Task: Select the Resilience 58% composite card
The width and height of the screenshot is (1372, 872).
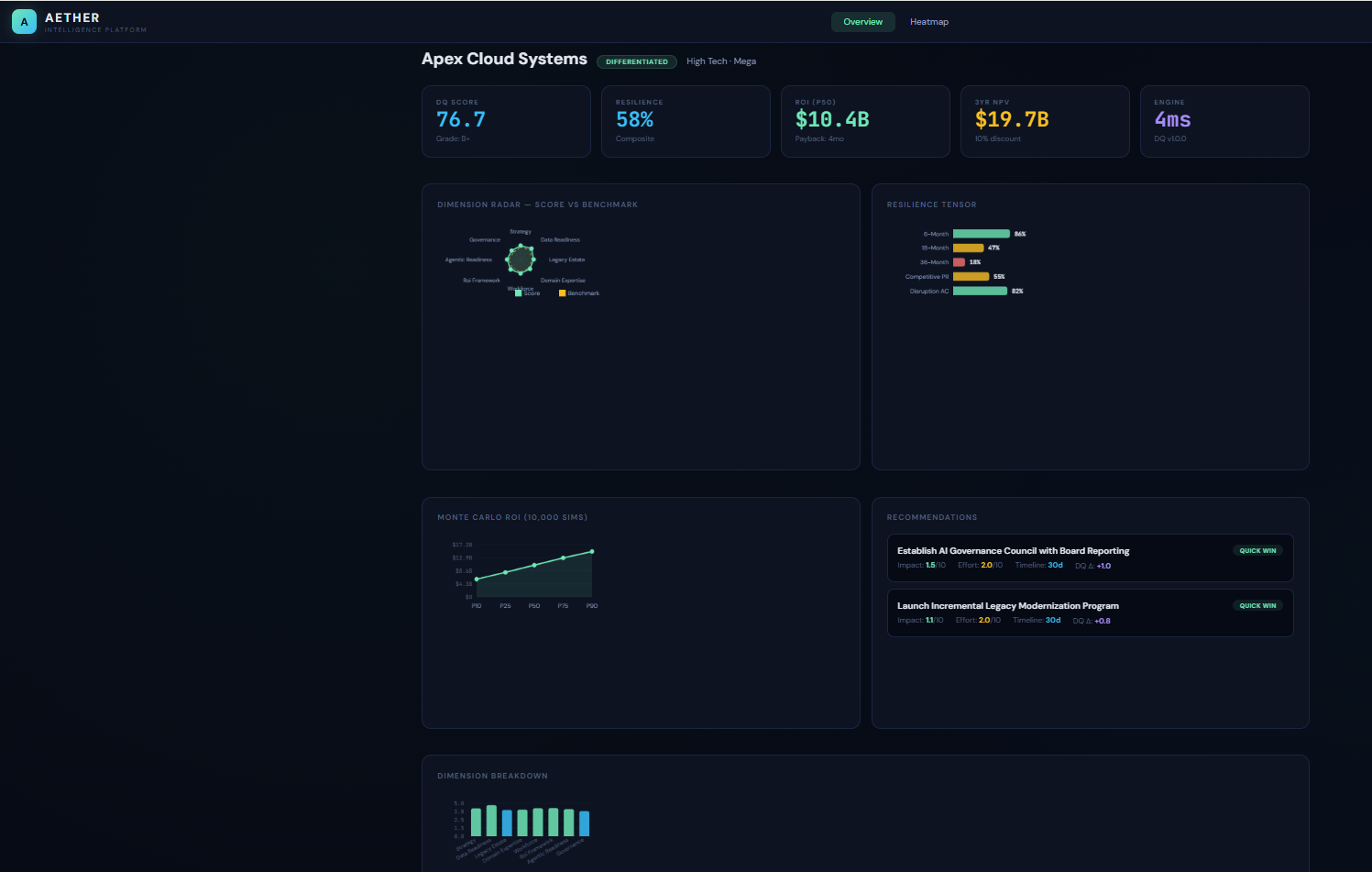Action: (686, 121)
